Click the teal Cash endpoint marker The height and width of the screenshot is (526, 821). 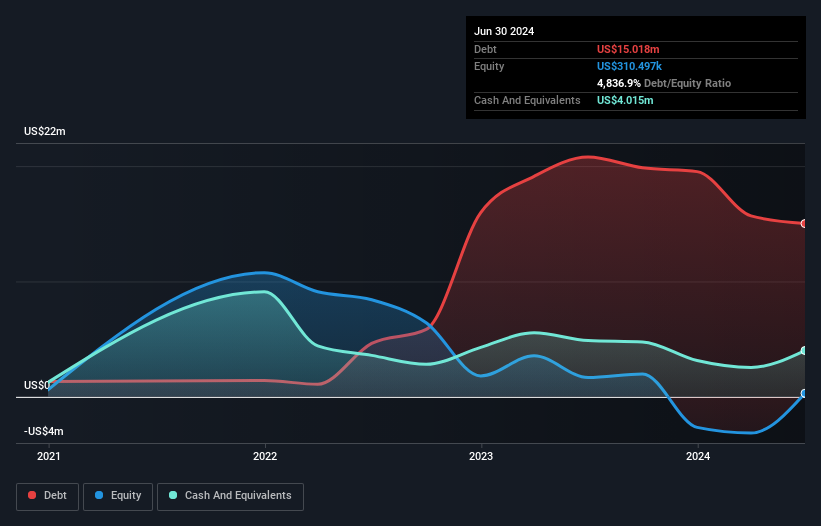pos(804,351)
